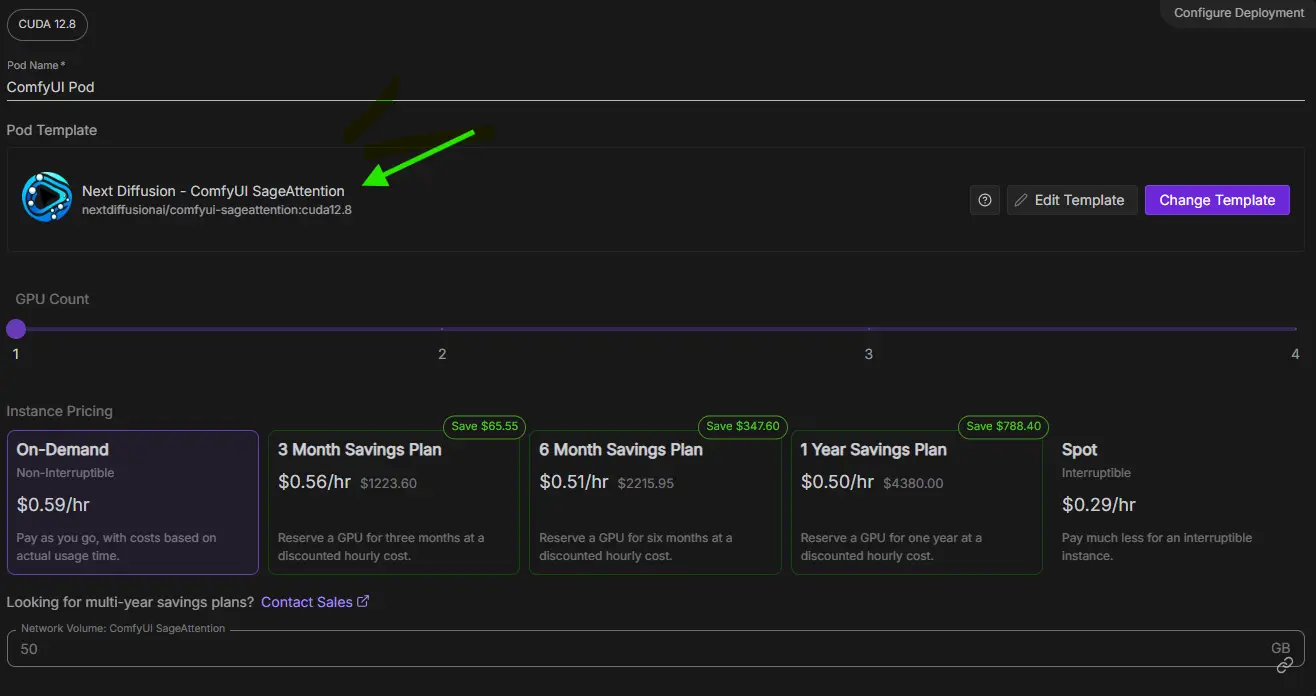Image resolution: width=1316 pixels, height=696 pixels.
Task: Click the "2" label under GPU Count
Action: click(x=442, y=354)
